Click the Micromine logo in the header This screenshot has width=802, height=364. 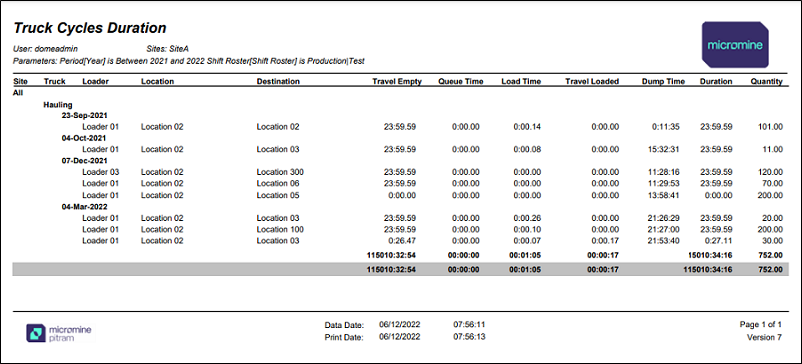pyautogui.click(x=735, y=45)
